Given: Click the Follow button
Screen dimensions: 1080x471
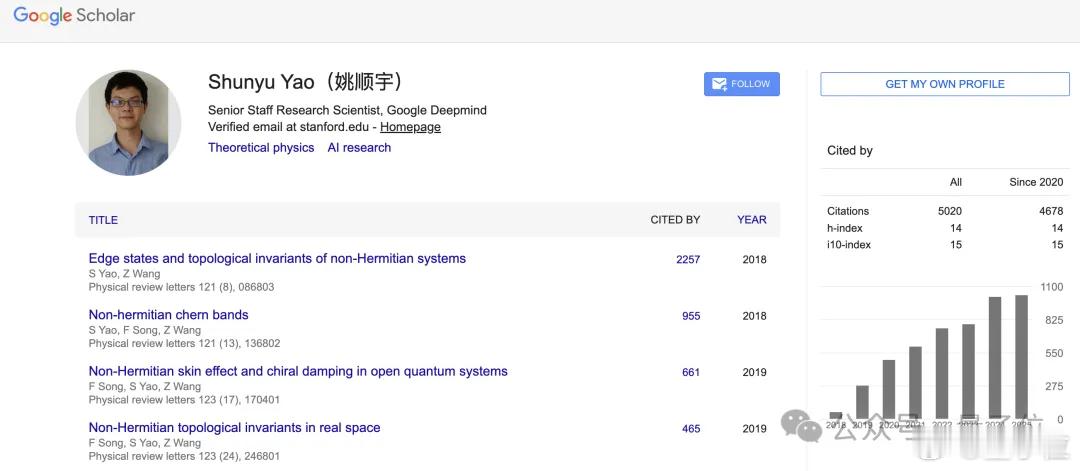Looking at the screenshot, I should point(742,84).
